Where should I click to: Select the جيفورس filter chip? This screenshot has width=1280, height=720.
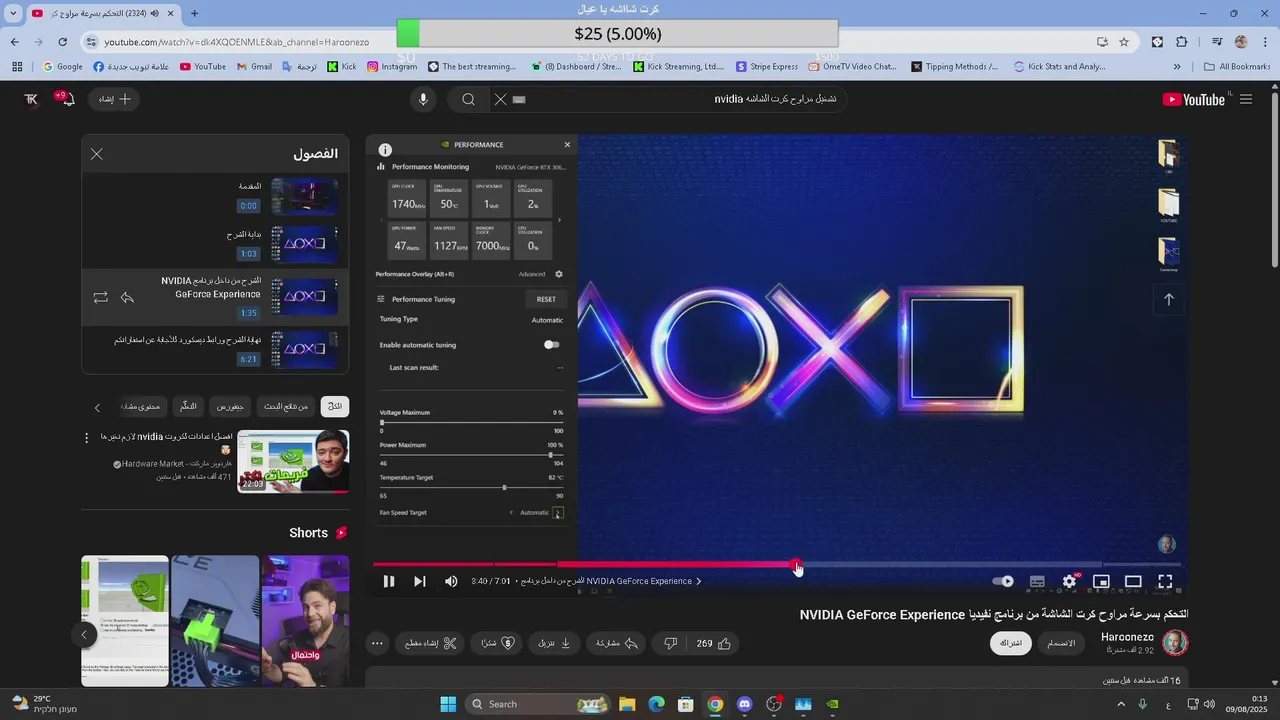tap(230, 406)
